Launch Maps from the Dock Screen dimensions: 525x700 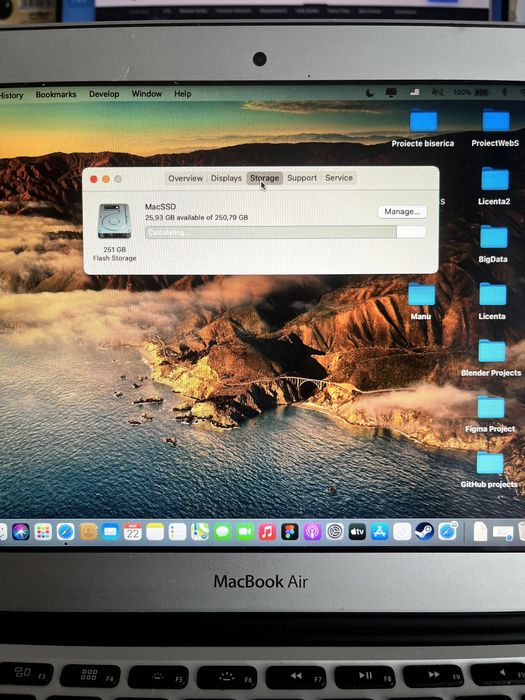[200, 532]
